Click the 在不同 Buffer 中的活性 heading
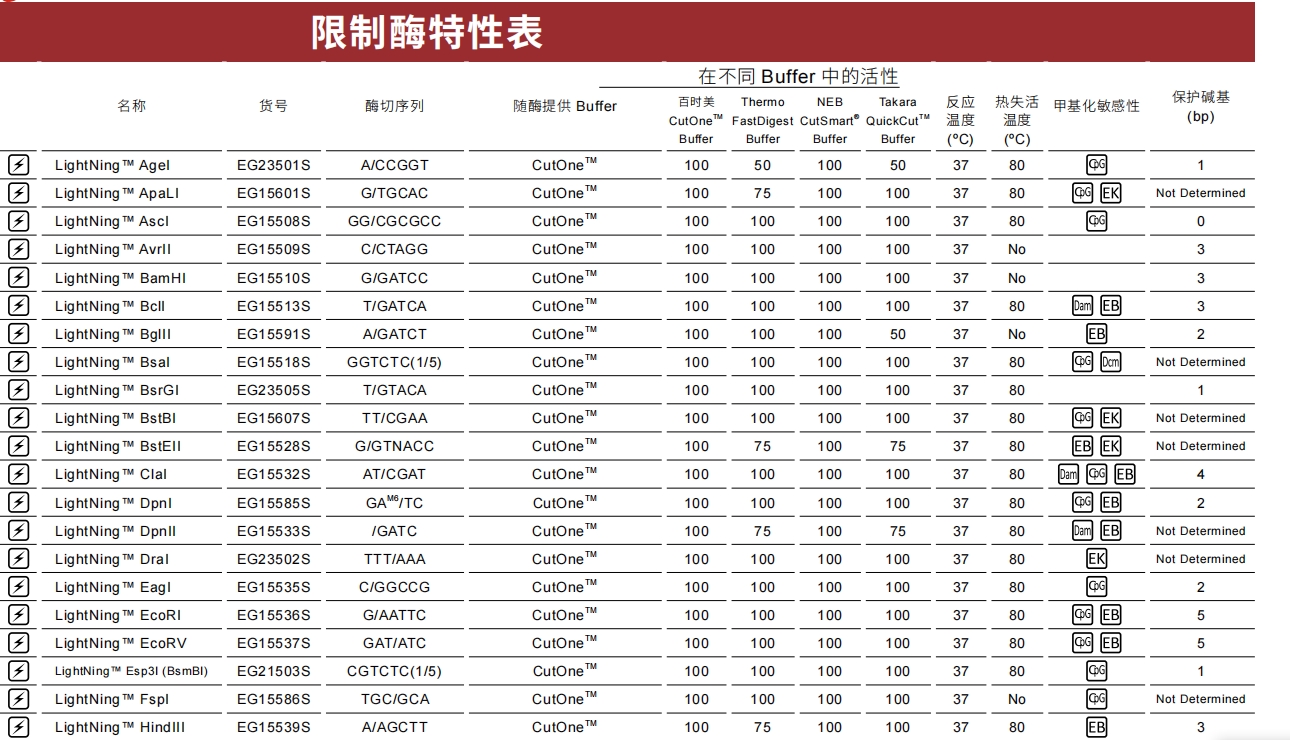The height and width of the screenshot is (740, 1290). 798,76
